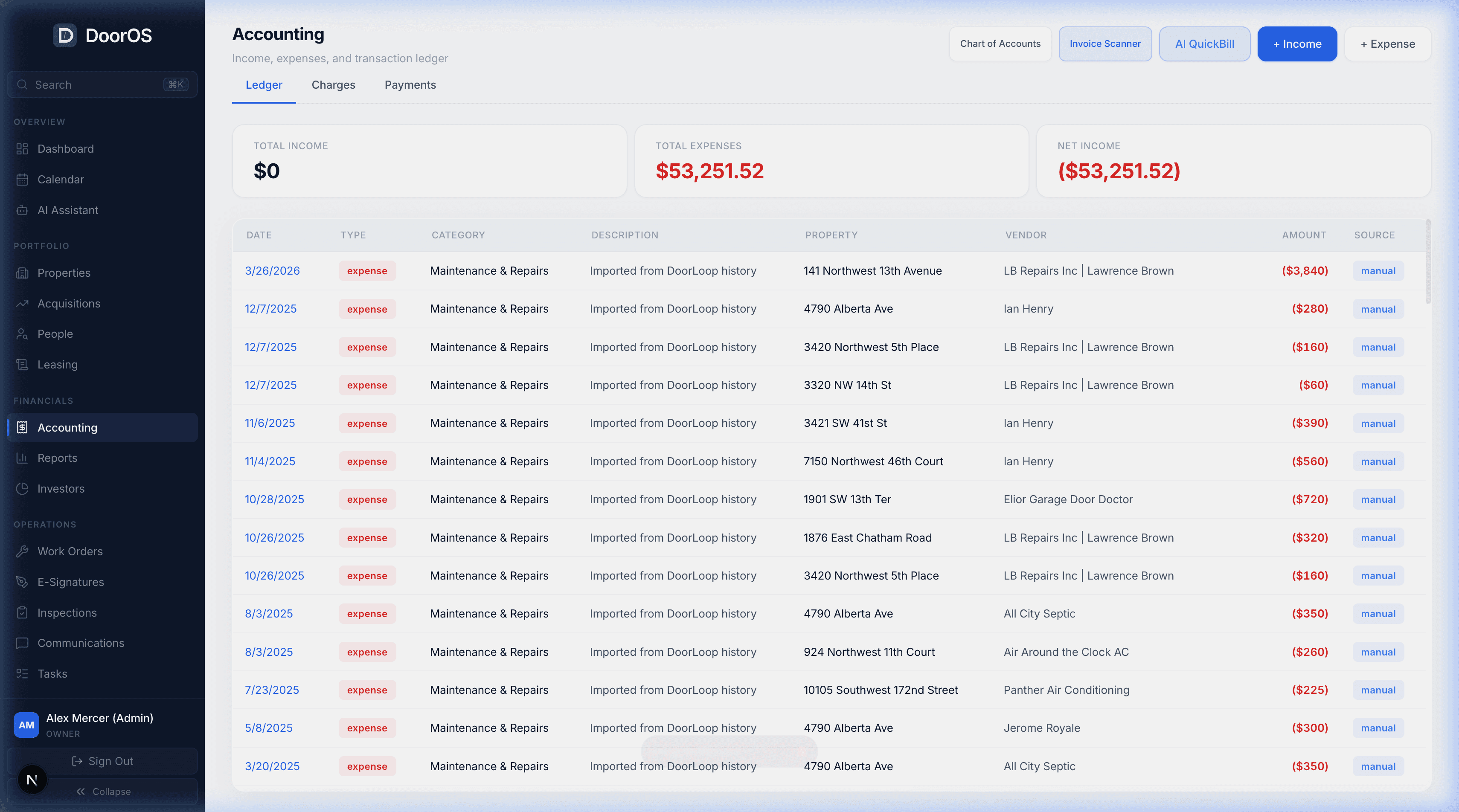Open the 3/20/2025 date link
Image resolution: width=1459 pixels, height=812 pixels.
pyautogui.click(x=272, y=767)
